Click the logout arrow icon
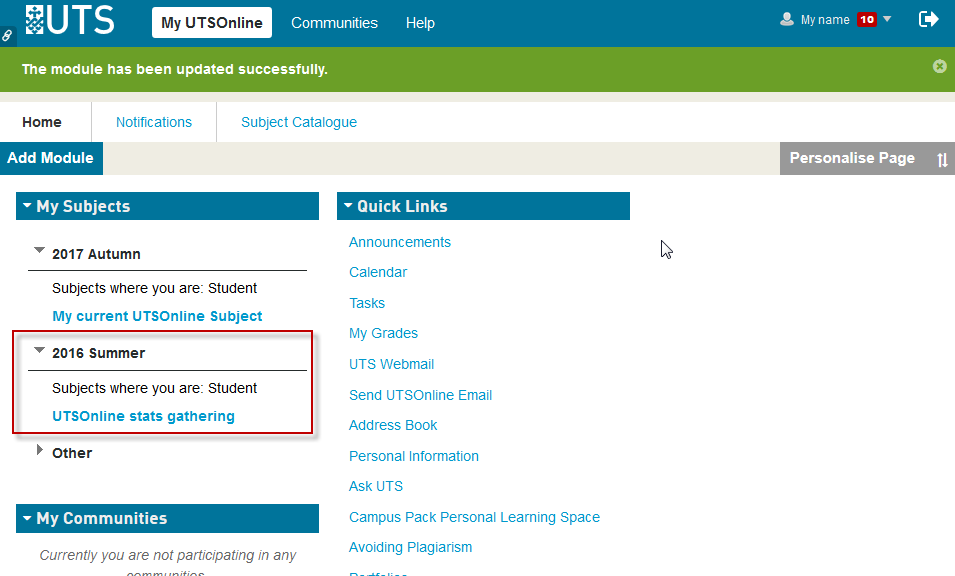 pos(928,19)
